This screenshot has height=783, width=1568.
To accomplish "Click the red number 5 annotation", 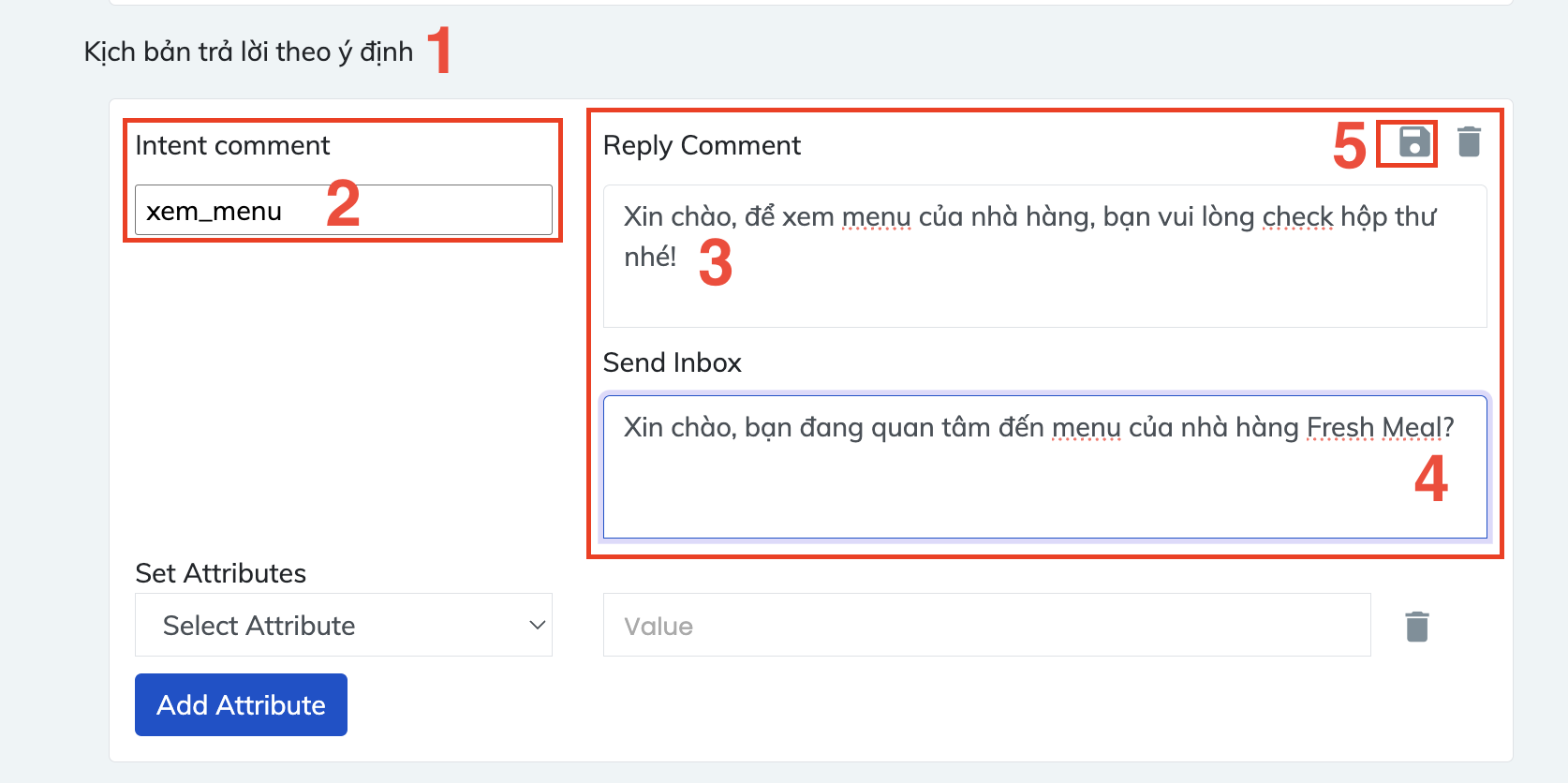I will click(1349, 147).
